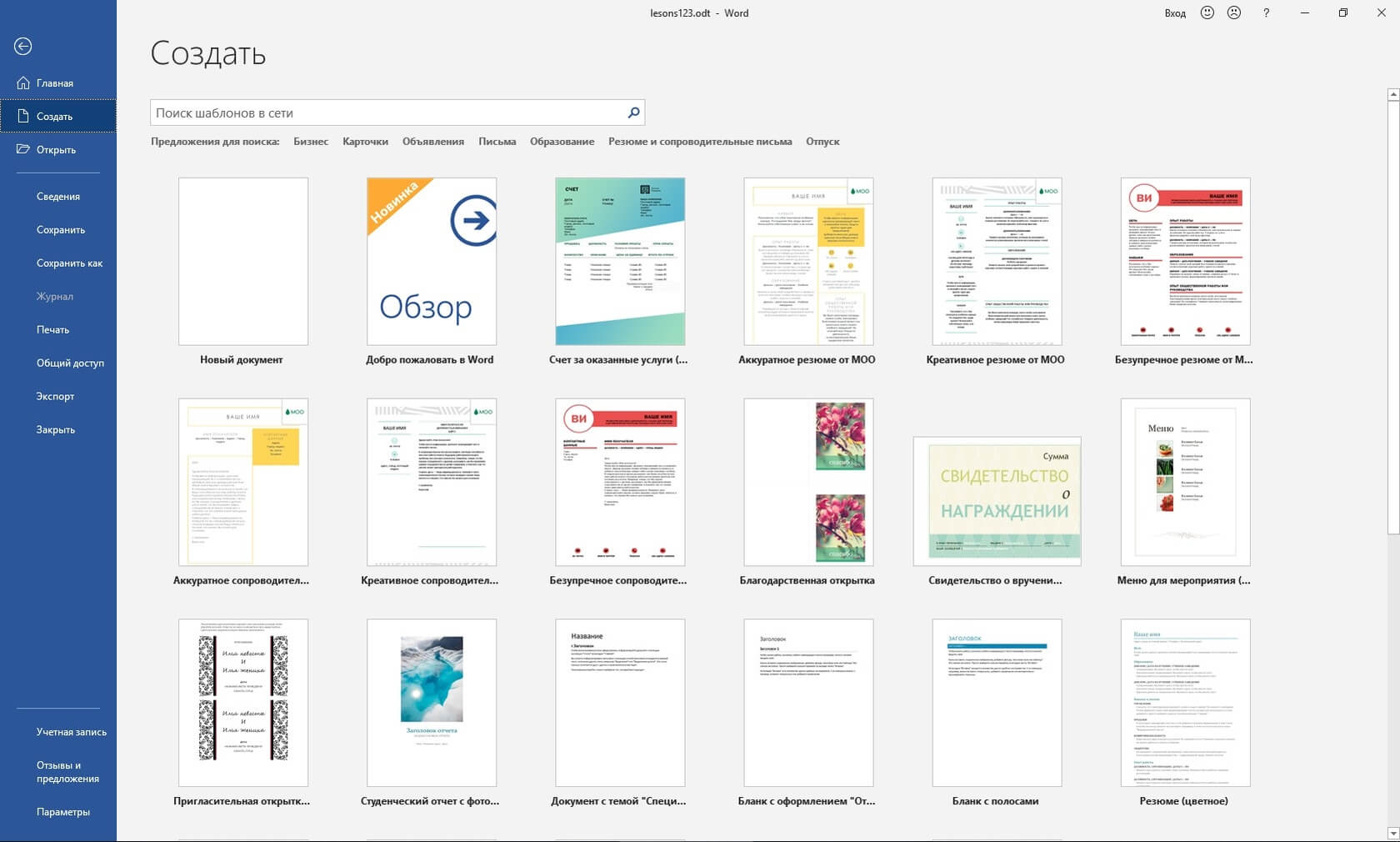
Task: Select Документ с темой Специальное template
Action: 620,703
